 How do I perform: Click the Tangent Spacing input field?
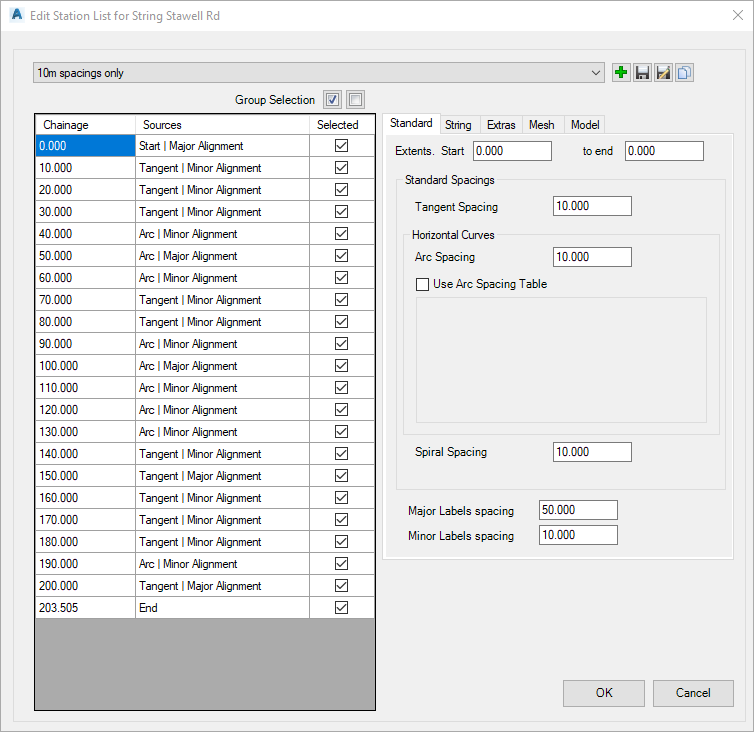point(592,206)
